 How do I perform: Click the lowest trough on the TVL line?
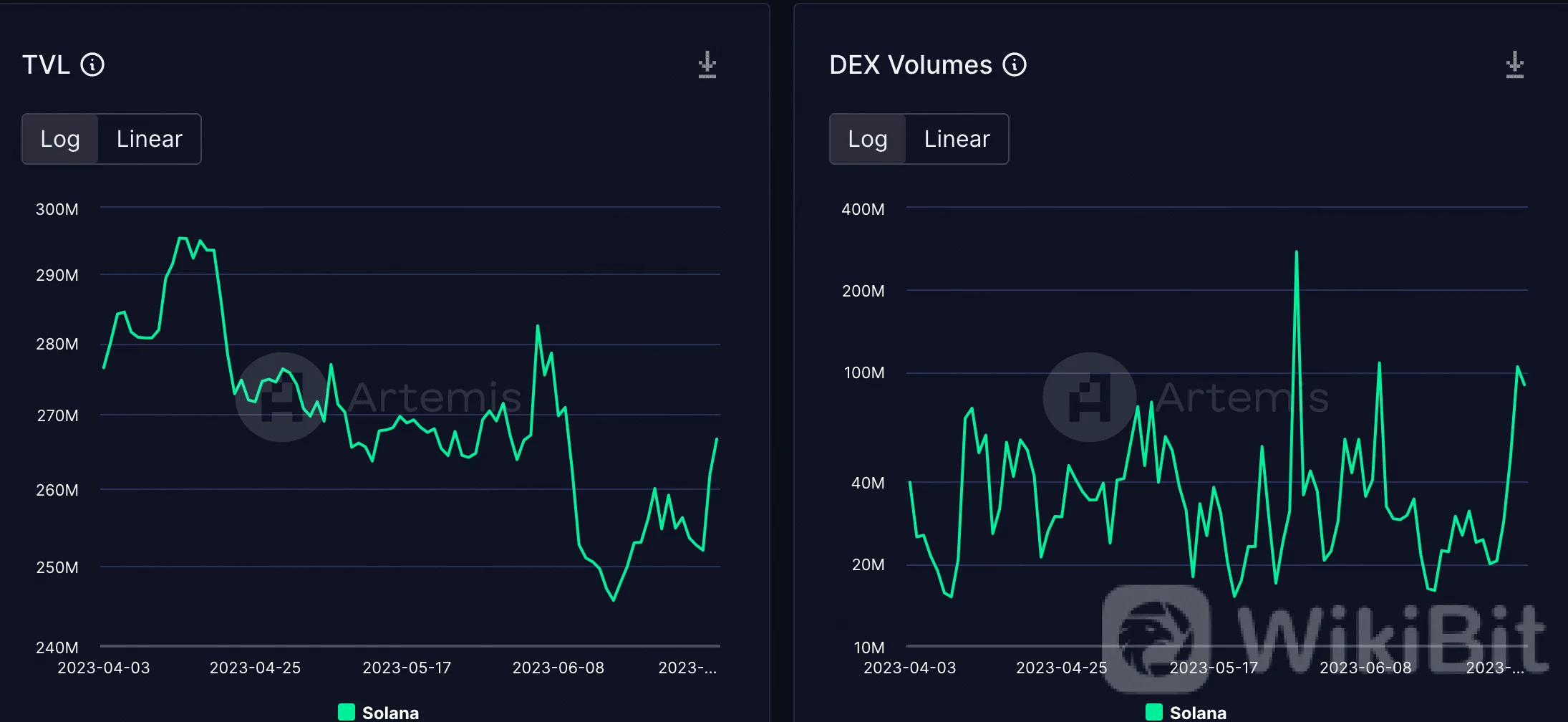point(614,600)
